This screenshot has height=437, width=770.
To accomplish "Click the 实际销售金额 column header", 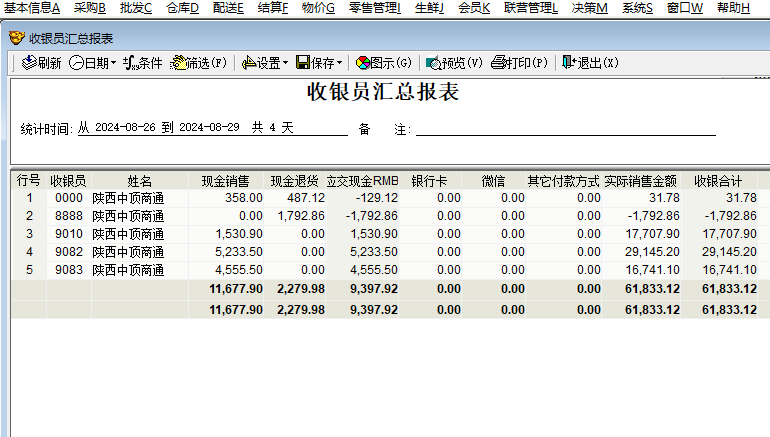I will pyautogui.click(x=640, y=181).
